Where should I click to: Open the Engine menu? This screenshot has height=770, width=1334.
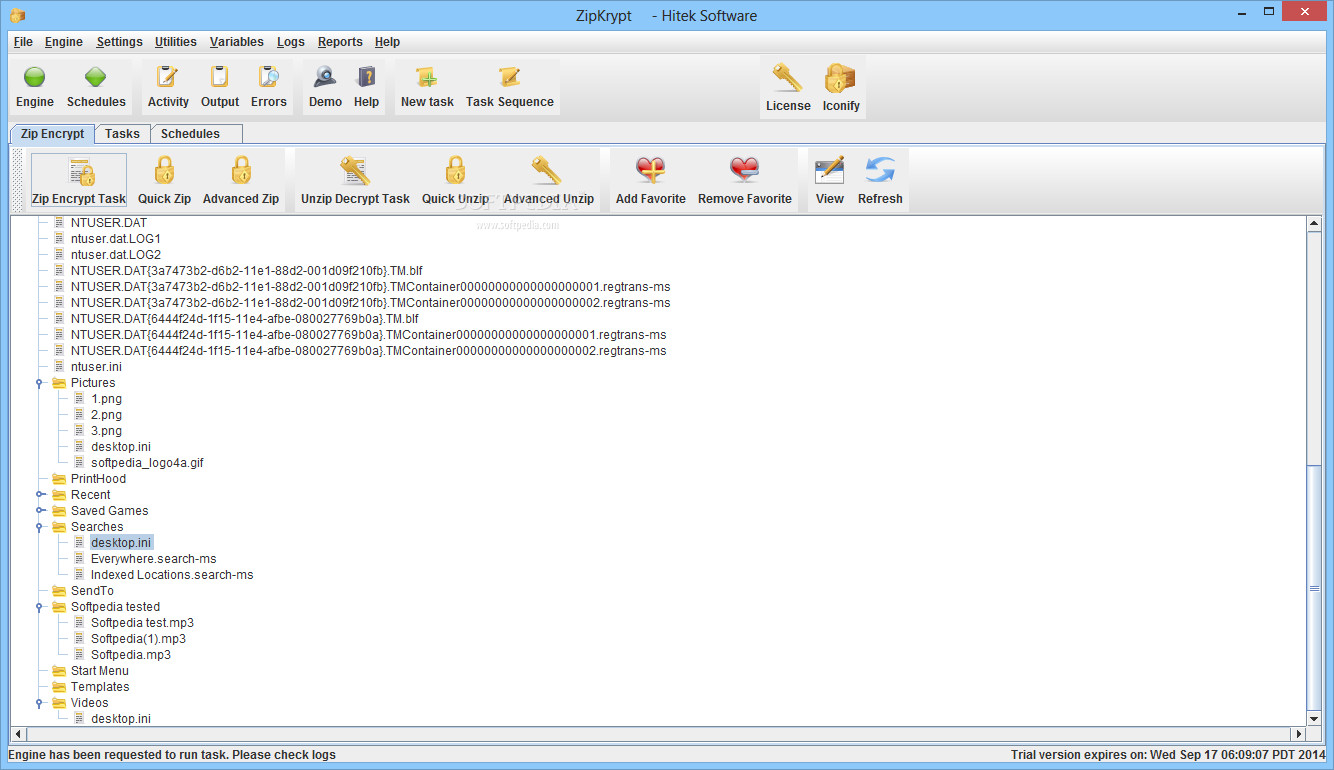(x=64, y=42)
